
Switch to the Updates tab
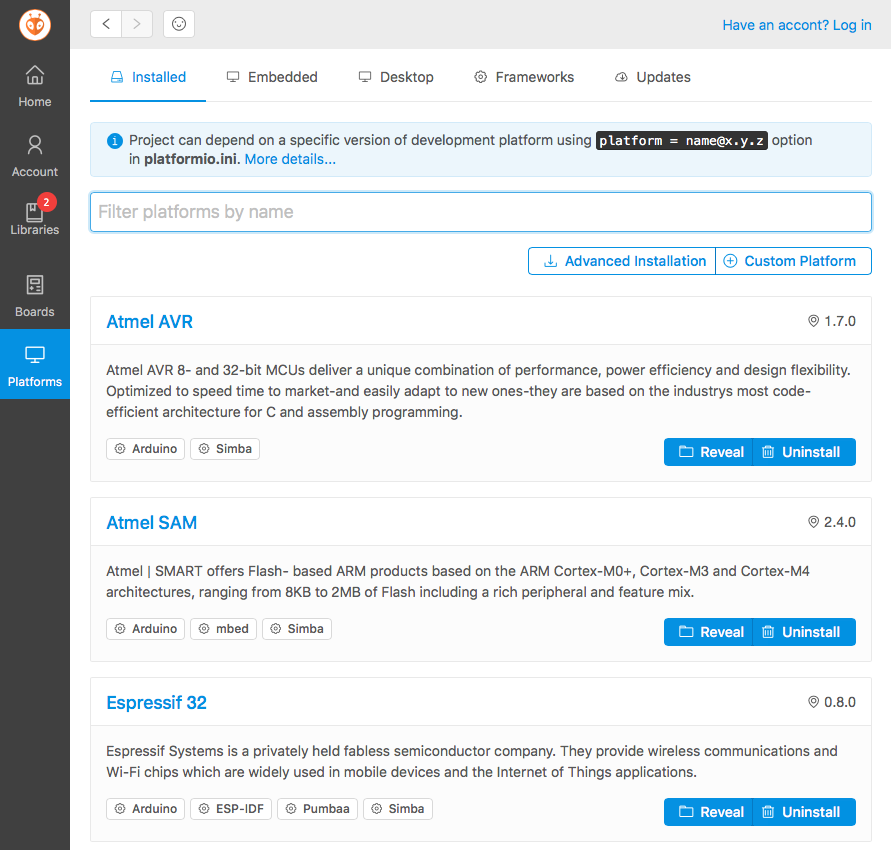653,77
